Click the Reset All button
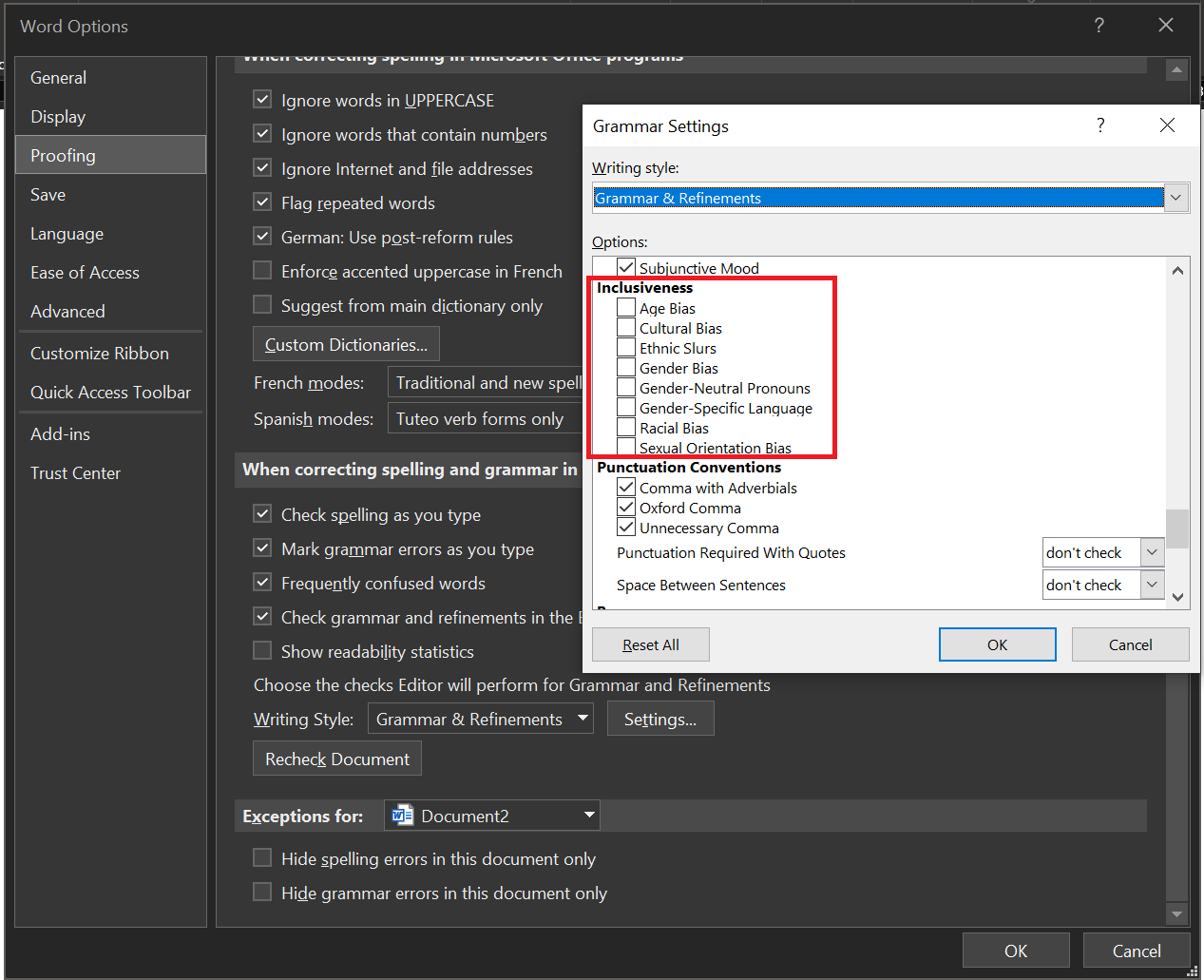The image size is (1204, 980). tap(650, 644)
